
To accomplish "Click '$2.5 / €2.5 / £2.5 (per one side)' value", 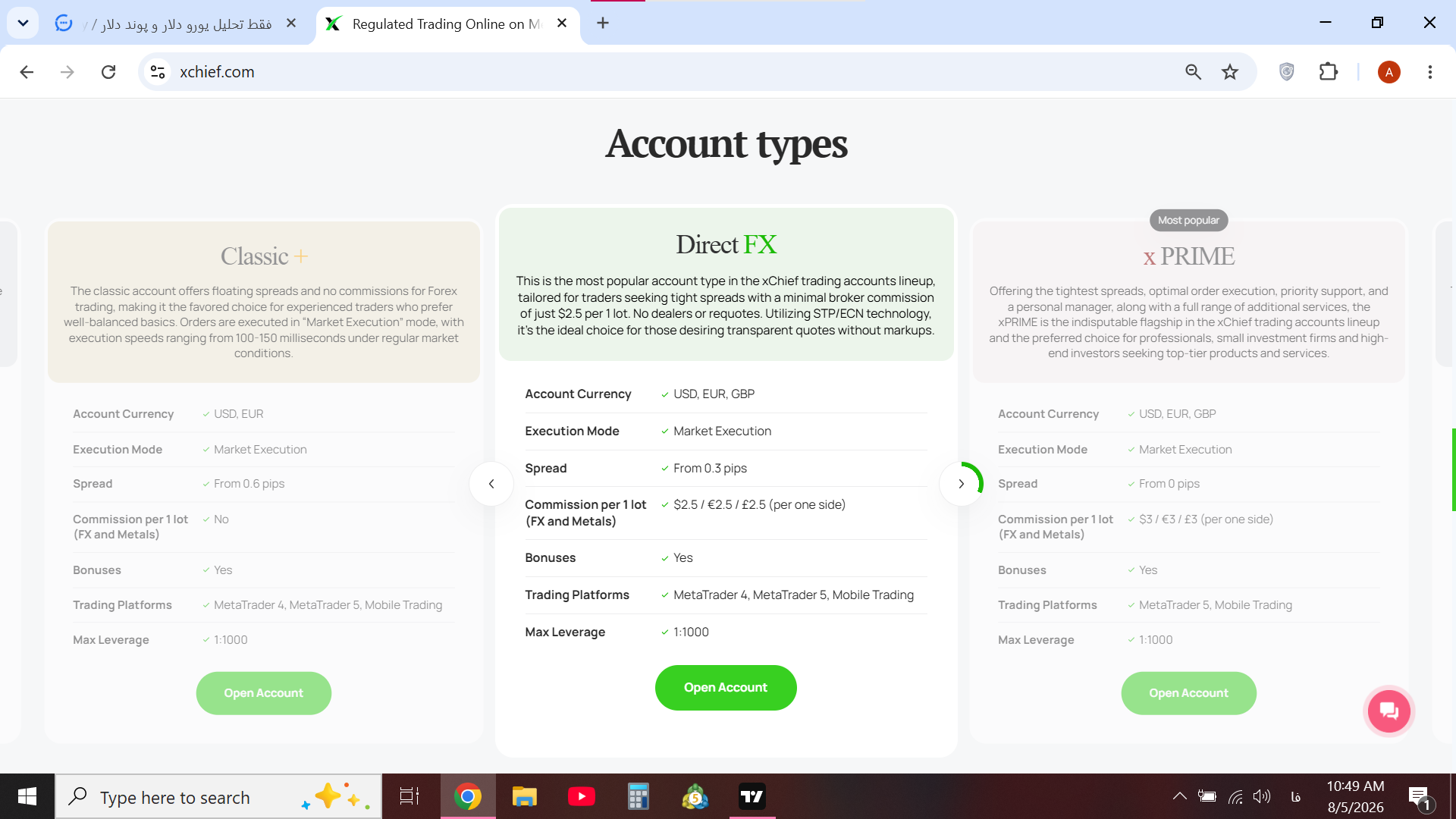I will pyautogui.click(x=759, y=505).
